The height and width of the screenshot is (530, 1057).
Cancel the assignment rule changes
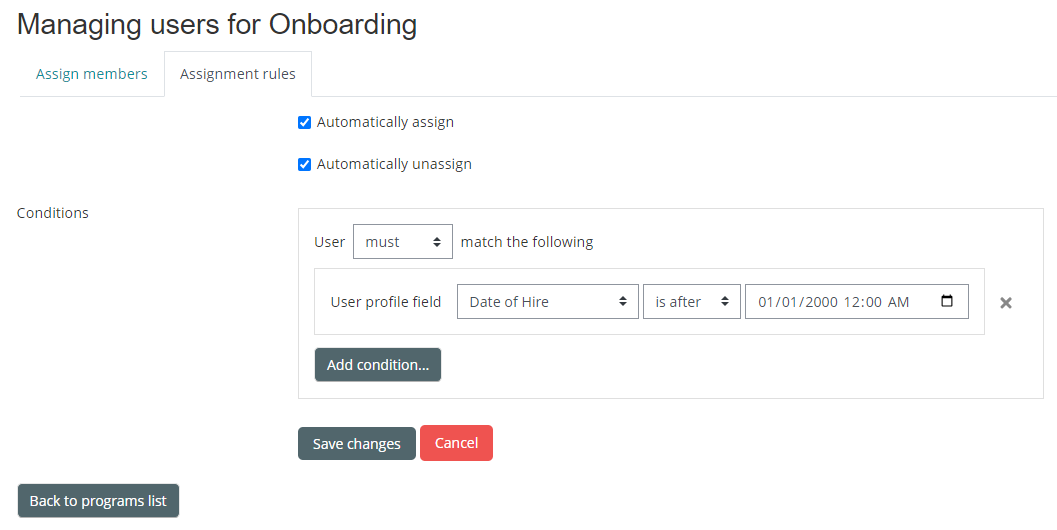click(456, 443)
